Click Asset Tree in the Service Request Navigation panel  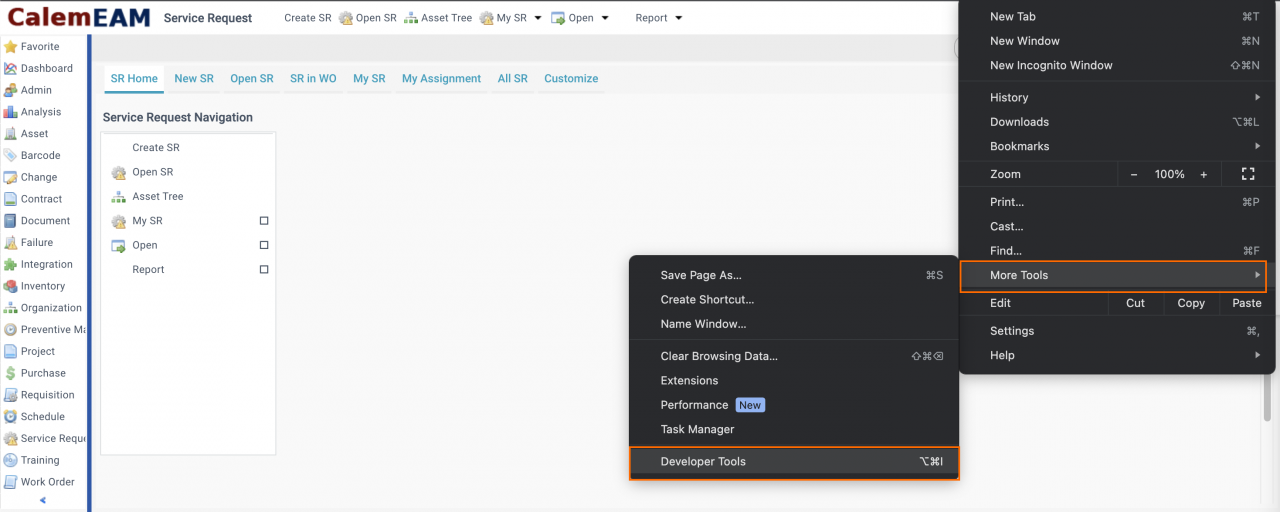pos(158,196)
